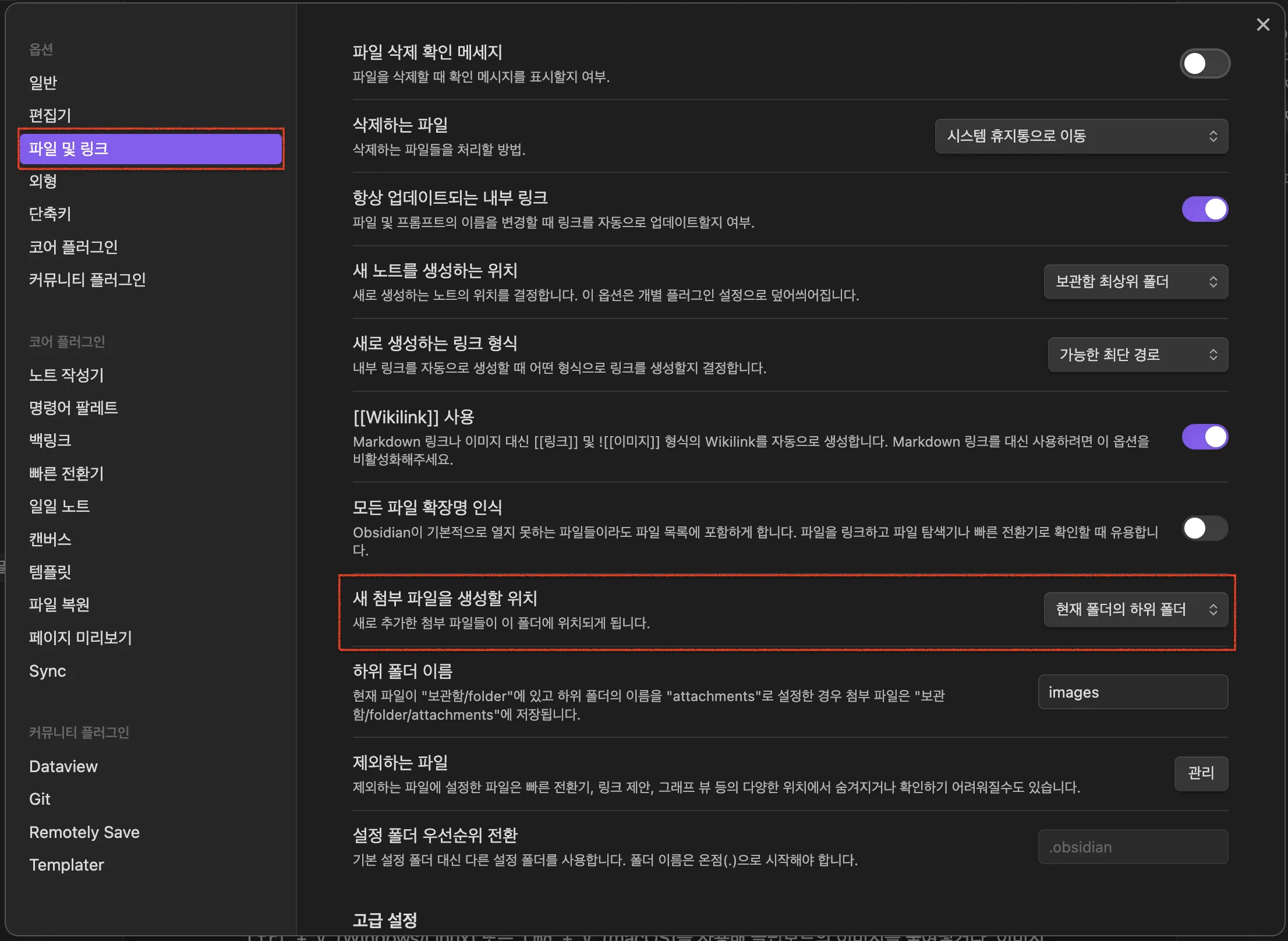1288x941 pixels.
Task: Open the 단축키 settings tab
Action: point(151,214)
